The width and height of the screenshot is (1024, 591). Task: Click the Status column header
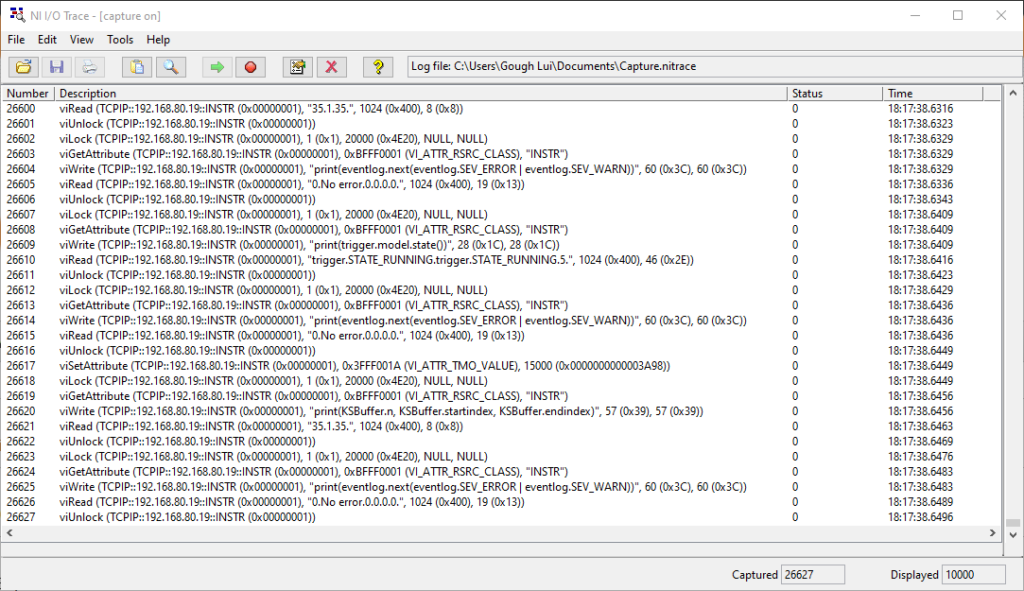(835, 93)
